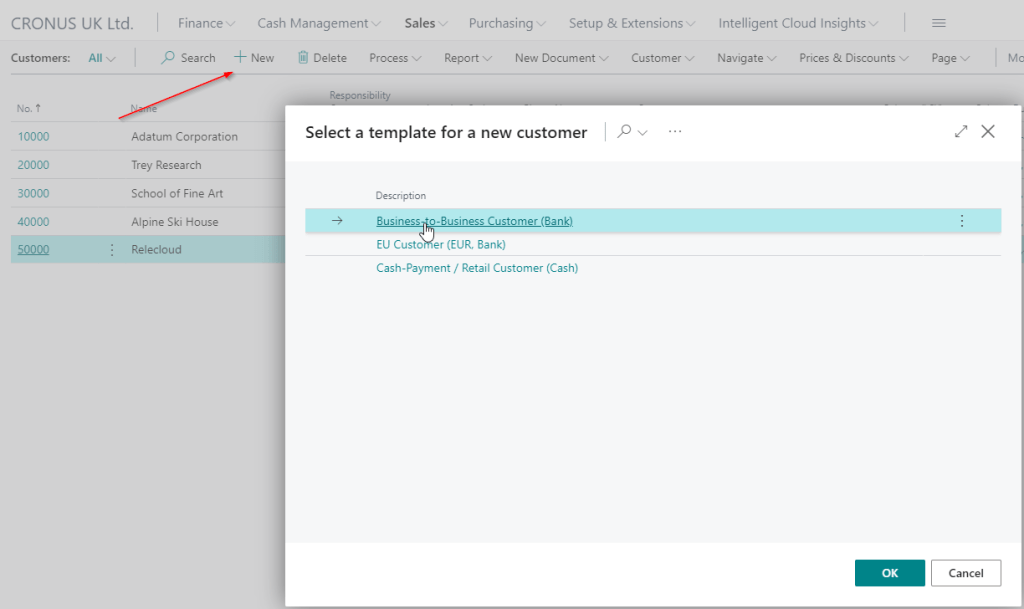Viewport: 1024px width, 609px height.
Task: Show the row menu for Relecloud
Action: (112, 250)
